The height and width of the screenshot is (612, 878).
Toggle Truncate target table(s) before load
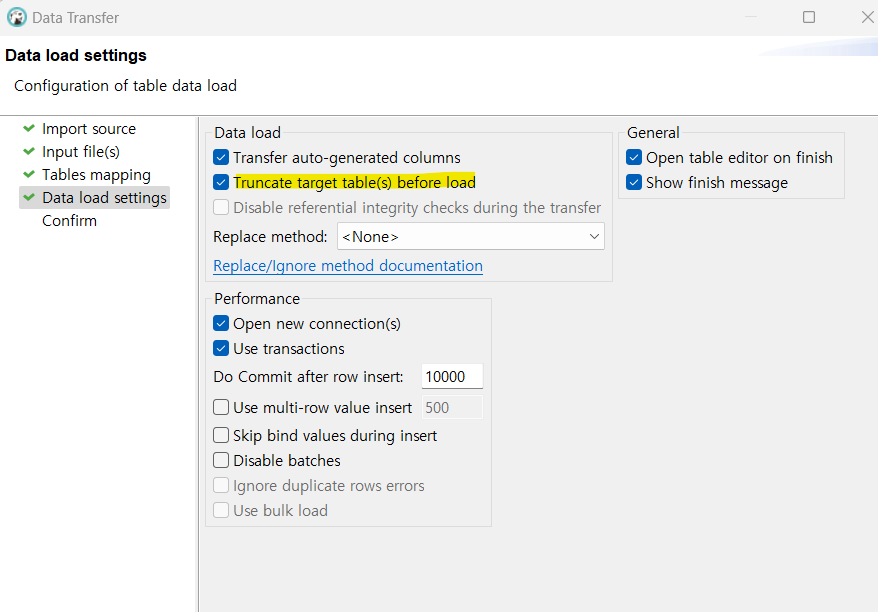(222, 183)
